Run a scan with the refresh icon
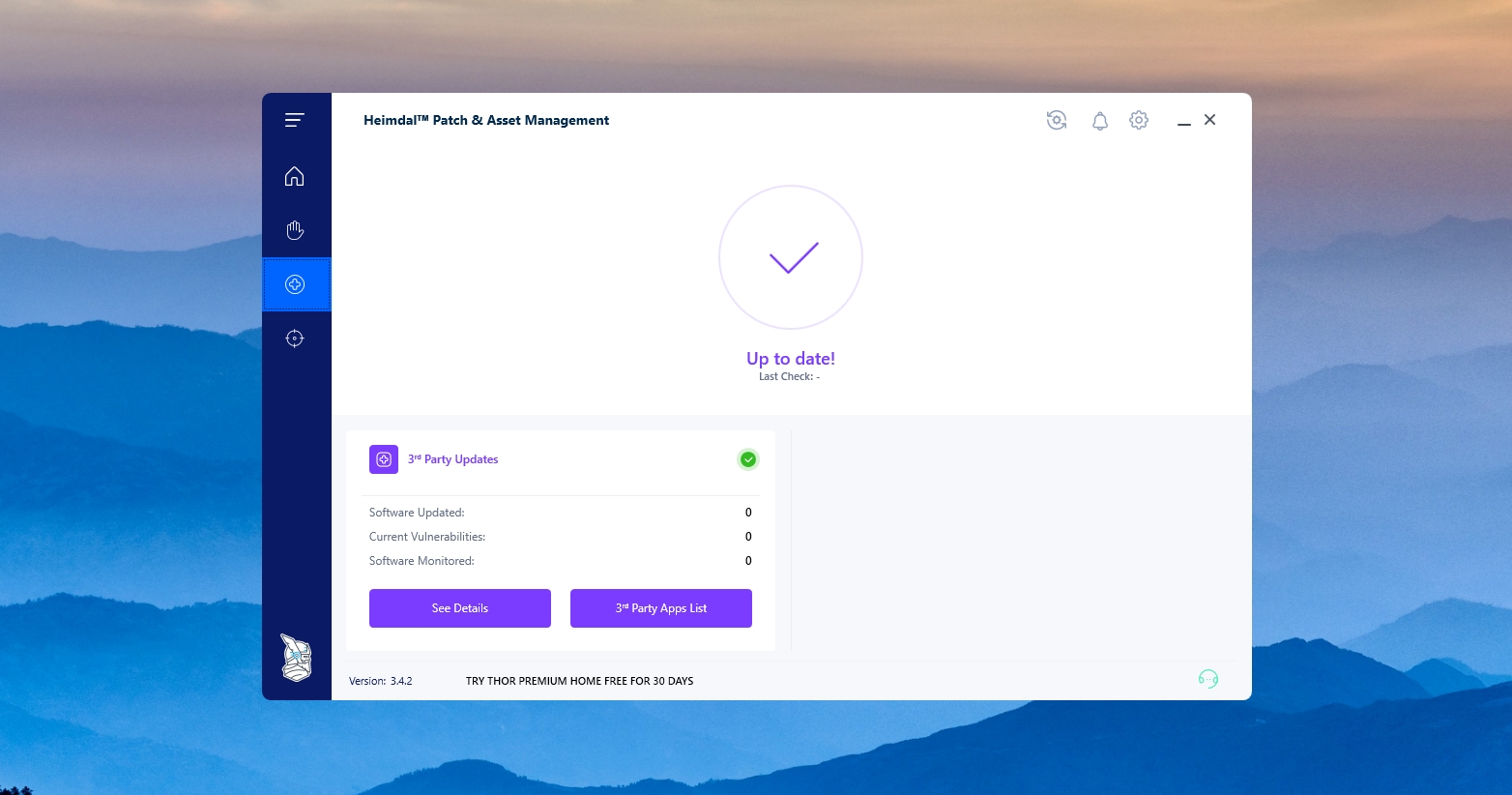This screenshot has width=1512, height=795. (1057, 120)
